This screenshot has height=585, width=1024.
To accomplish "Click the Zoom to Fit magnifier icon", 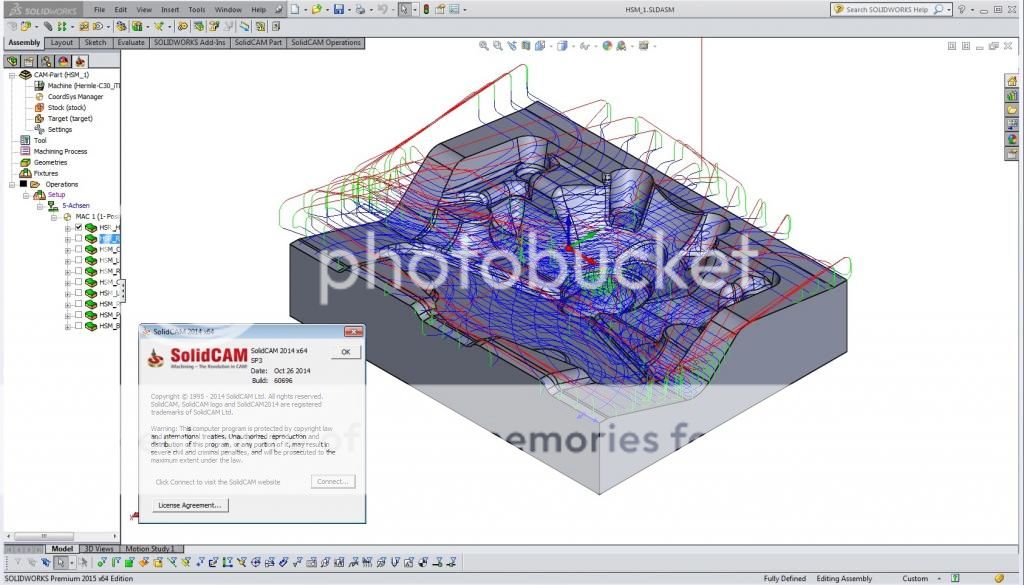I will (484, 45).
